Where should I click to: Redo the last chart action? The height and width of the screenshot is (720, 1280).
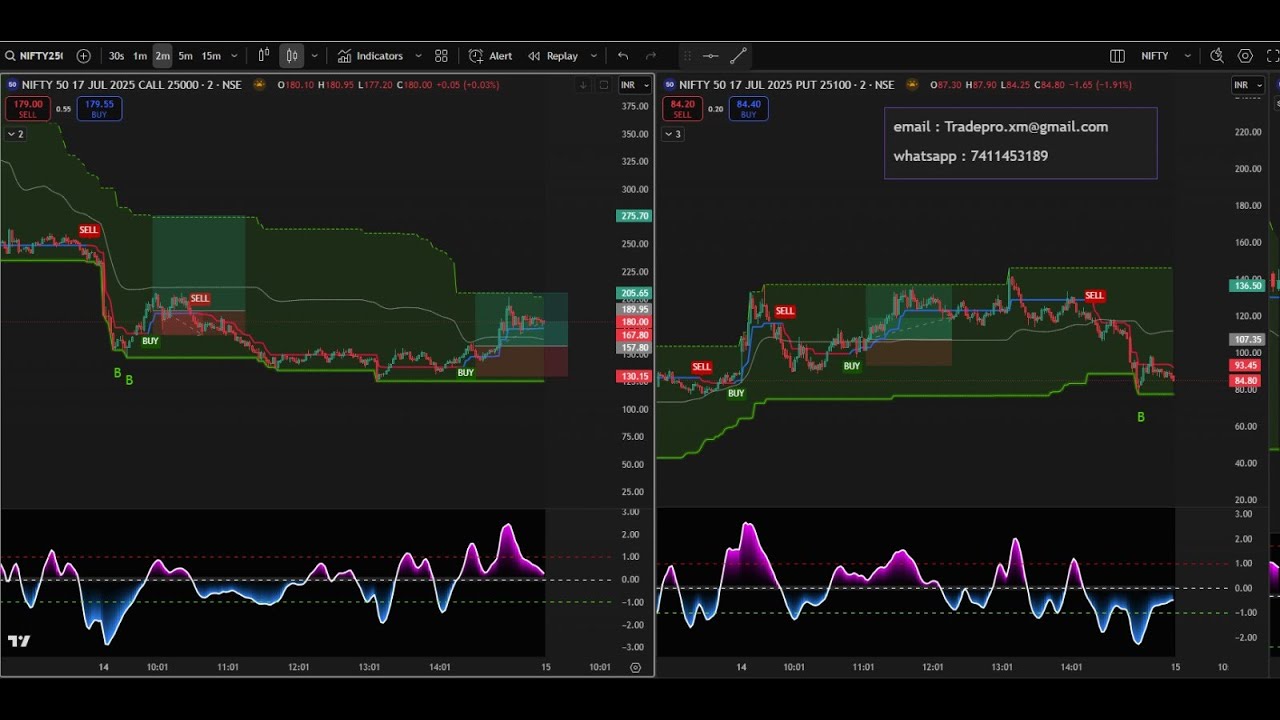click(651, 56)
